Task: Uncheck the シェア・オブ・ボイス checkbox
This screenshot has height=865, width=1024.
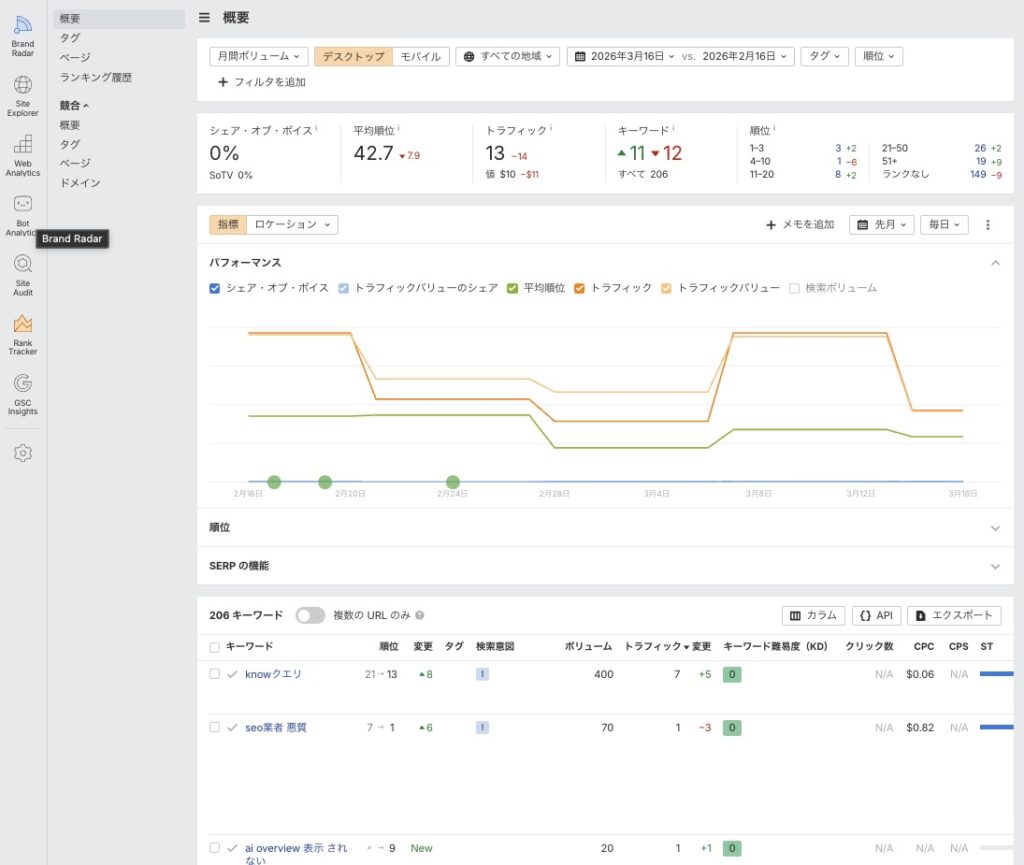Action: [215, 288]
